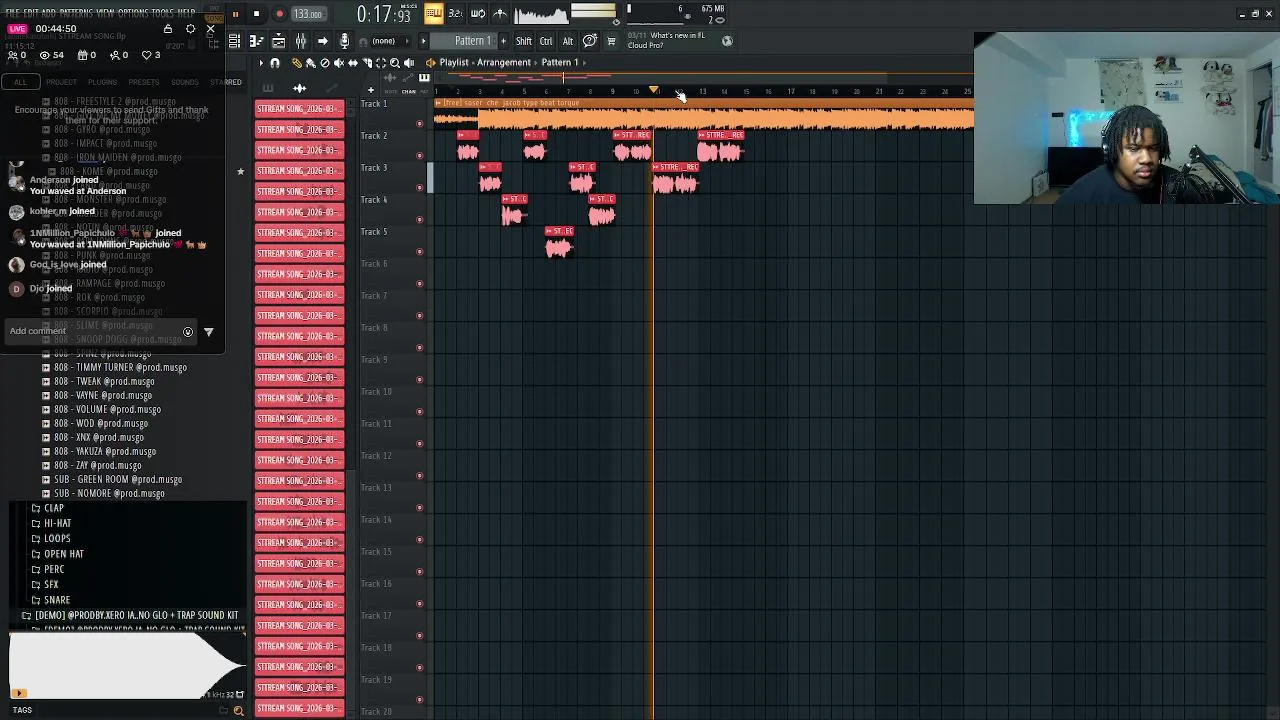Play sample preview with orange play button
The width and height of the screenshot is (1280, 720).
point(18,693)
